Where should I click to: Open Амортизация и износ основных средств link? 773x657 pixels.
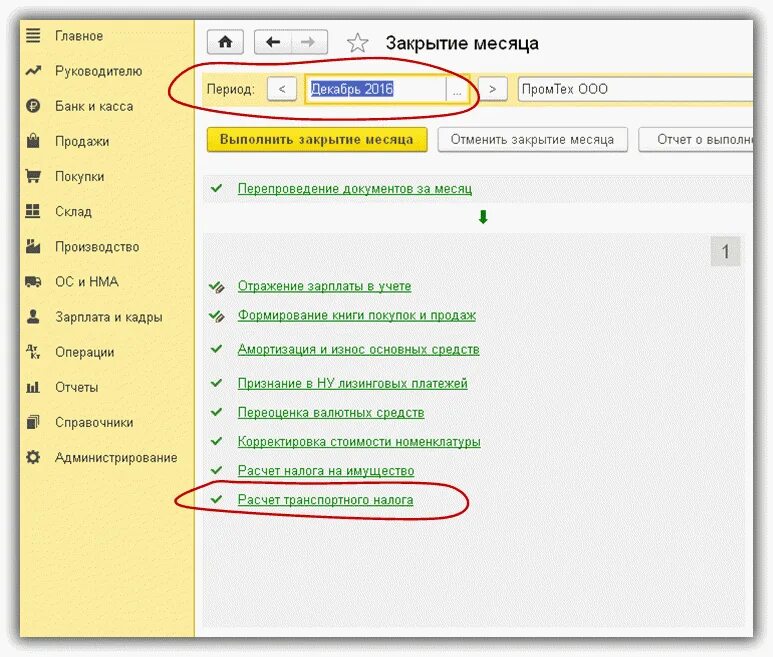click(358, 349)
